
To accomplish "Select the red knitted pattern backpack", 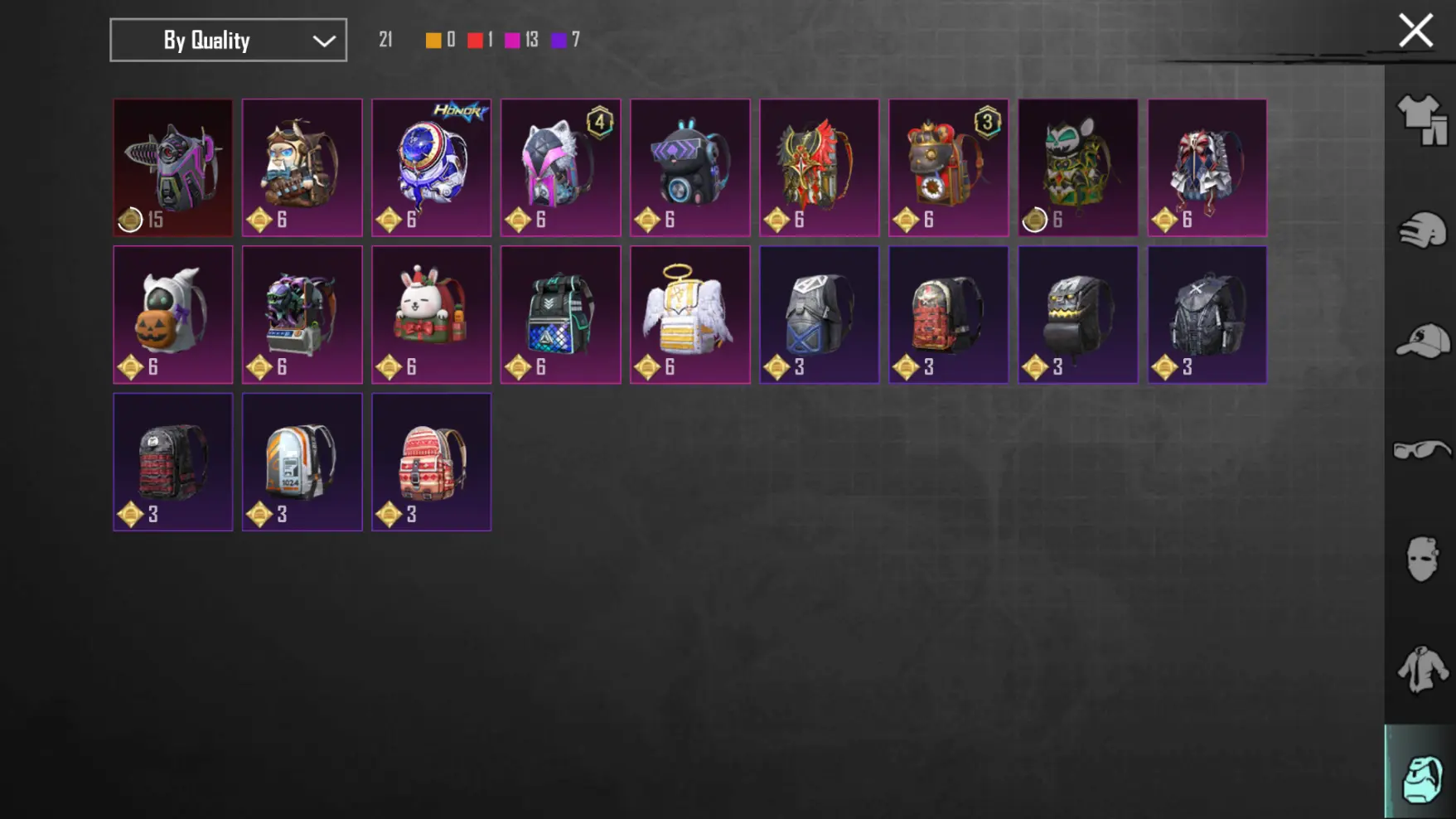I will [431, 462].
